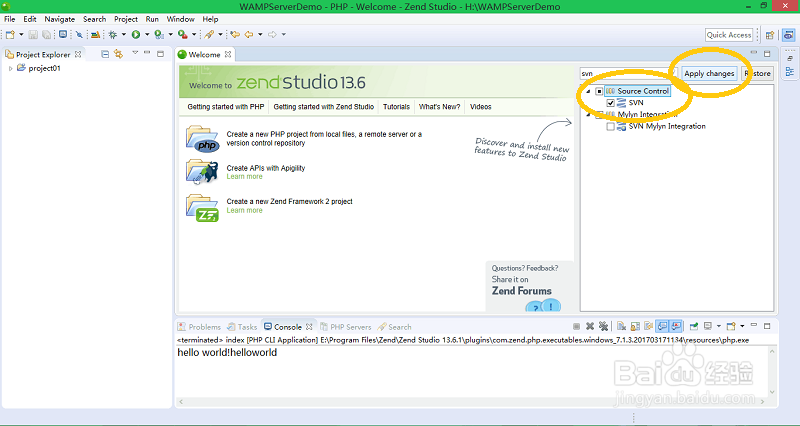Click the New file toolbar icon
800x426 pixels.
10,35
